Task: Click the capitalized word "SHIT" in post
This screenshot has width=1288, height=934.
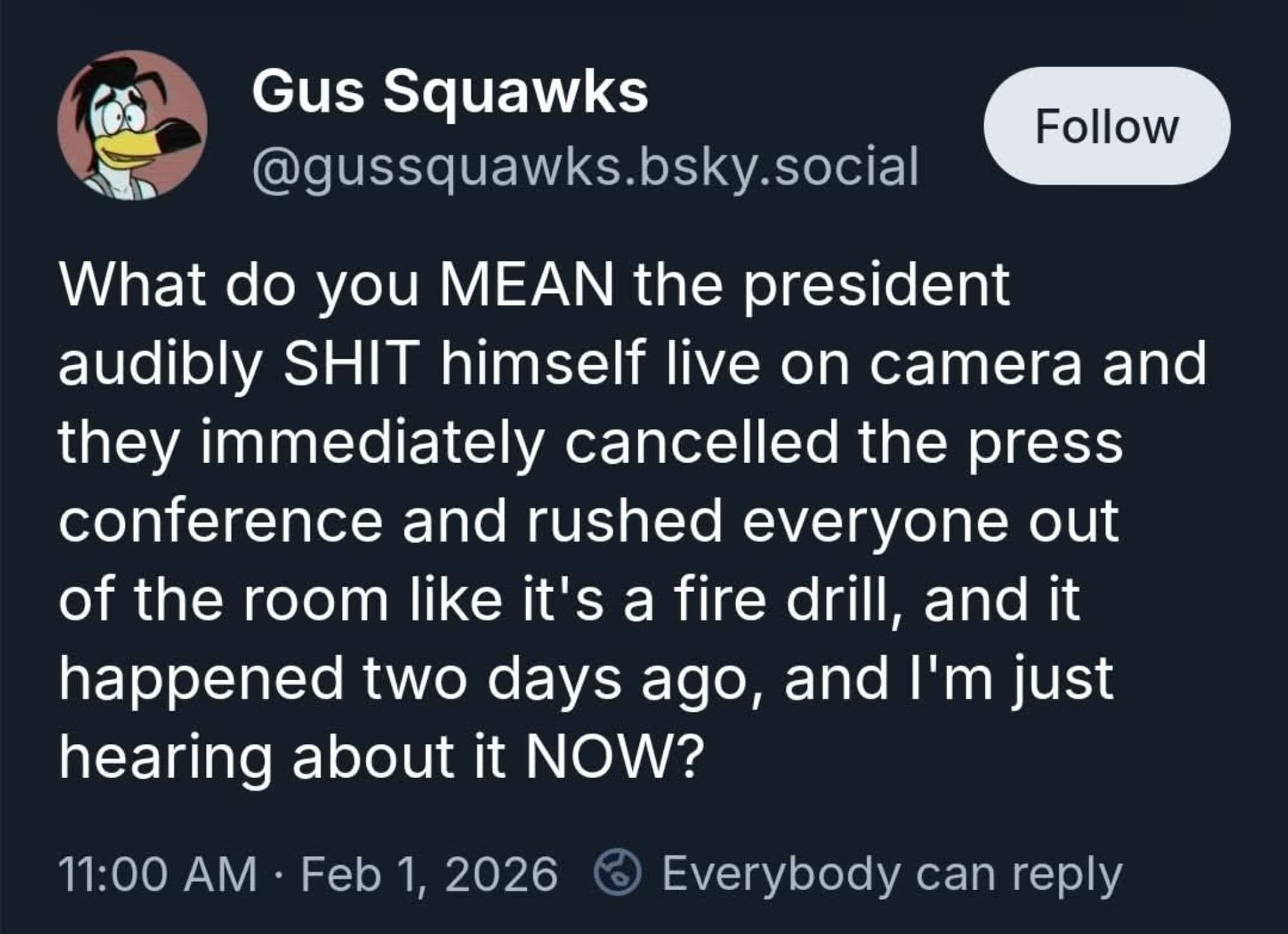Action: [x=352, y=364]
